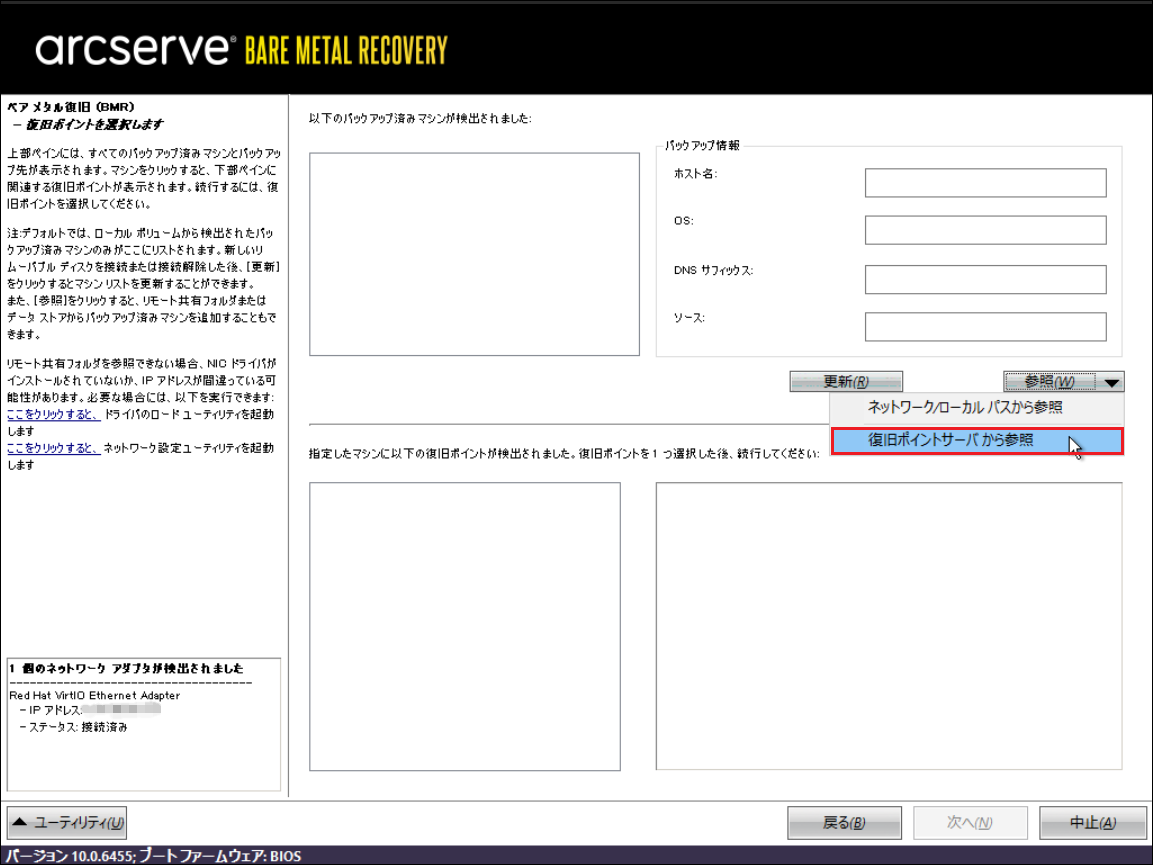Click the ホスト名 text field
Screen dimensions: 1153x865
pos(984,183)
